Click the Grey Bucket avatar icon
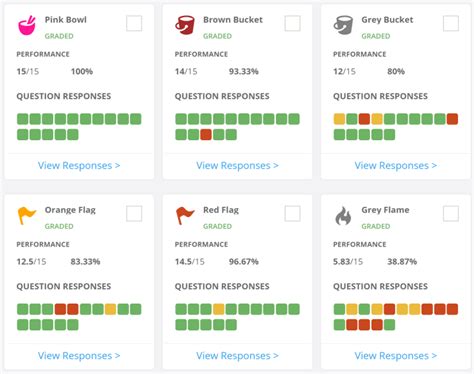The width and height of the screenshot is (474, 374). click(343, 25)
